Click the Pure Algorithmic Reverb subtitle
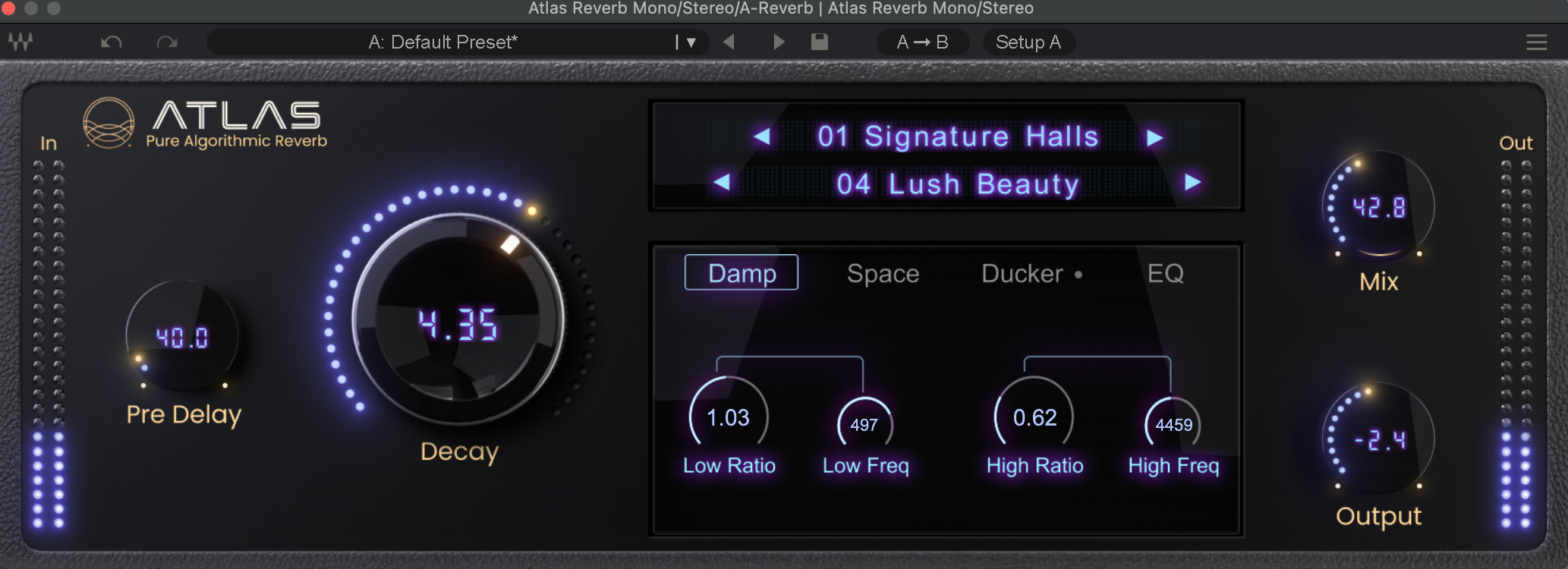The image size is (1568, 569). pyautogui.click(x=236, y=141)
